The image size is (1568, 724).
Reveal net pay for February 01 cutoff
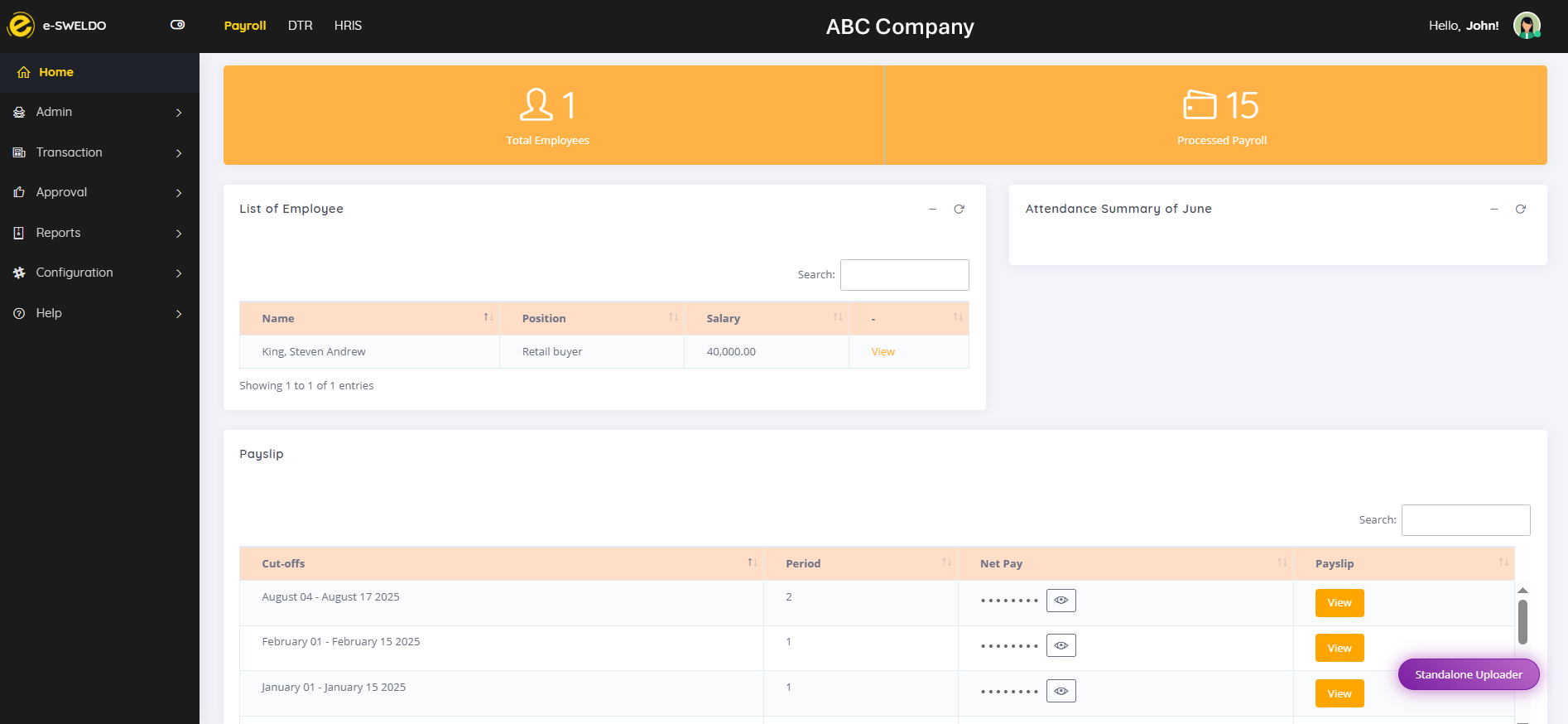tap(1061, 645)
